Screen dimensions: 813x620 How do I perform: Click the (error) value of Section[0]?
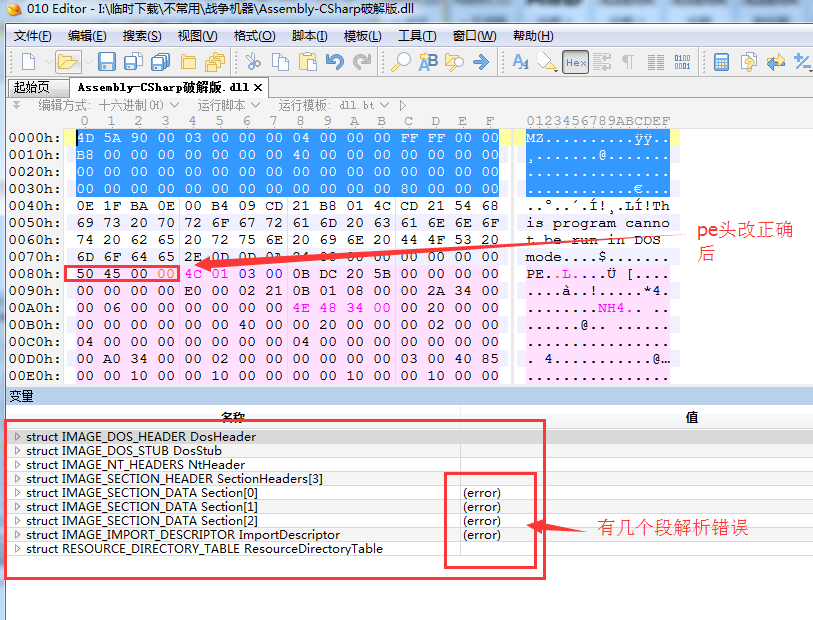coord(482,492)
